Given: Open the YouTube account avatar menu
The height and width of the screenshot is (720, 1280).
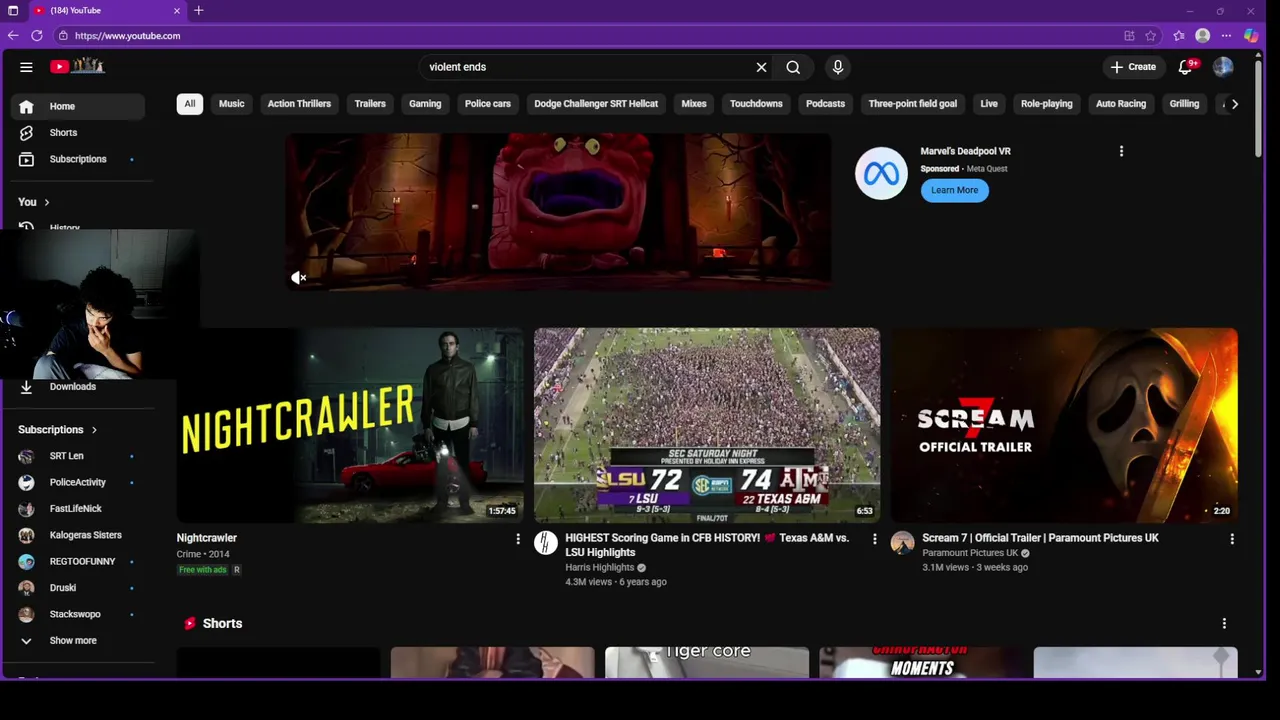Looking at the screenshot, I should (x=1223, y=67).
